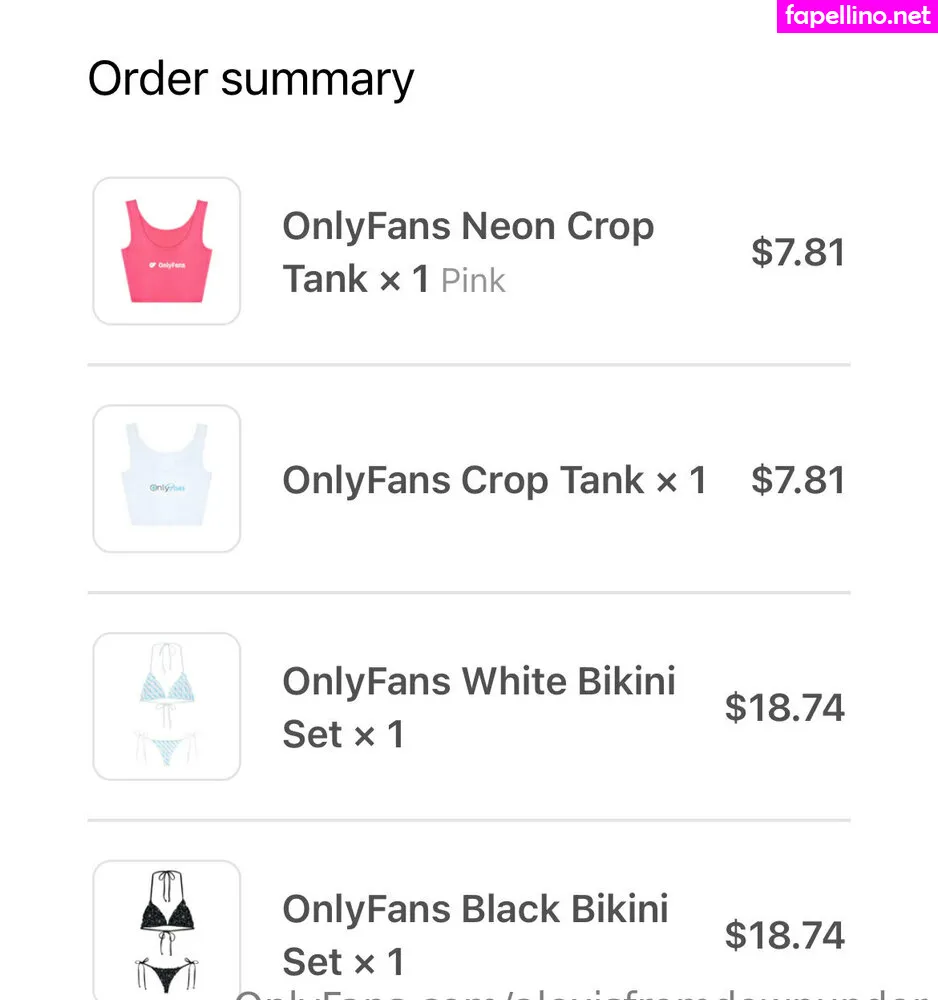Image resolution: width=938 pixels, height=1000 pixels.
Task: Click the Order summary heading
Action: (x=251, y=79)
